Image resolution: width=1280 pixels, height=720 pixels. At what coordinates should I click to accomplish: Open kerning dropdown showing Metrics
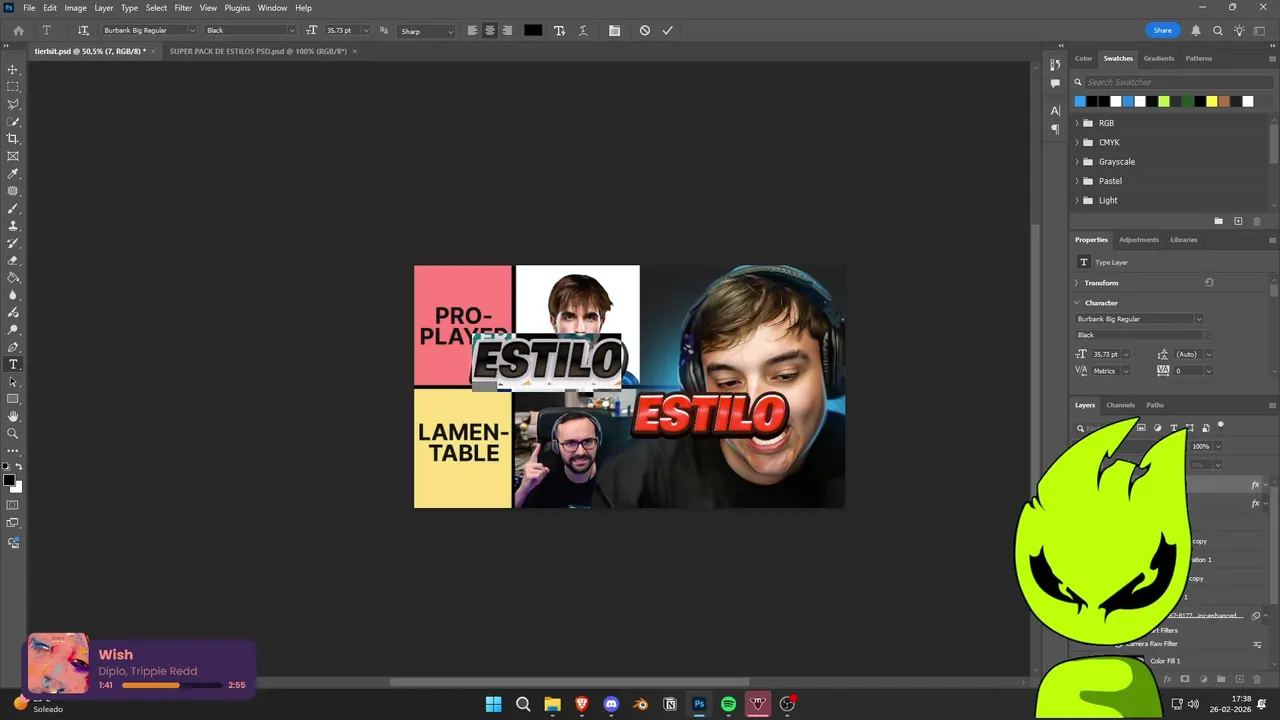(1125, 371)
